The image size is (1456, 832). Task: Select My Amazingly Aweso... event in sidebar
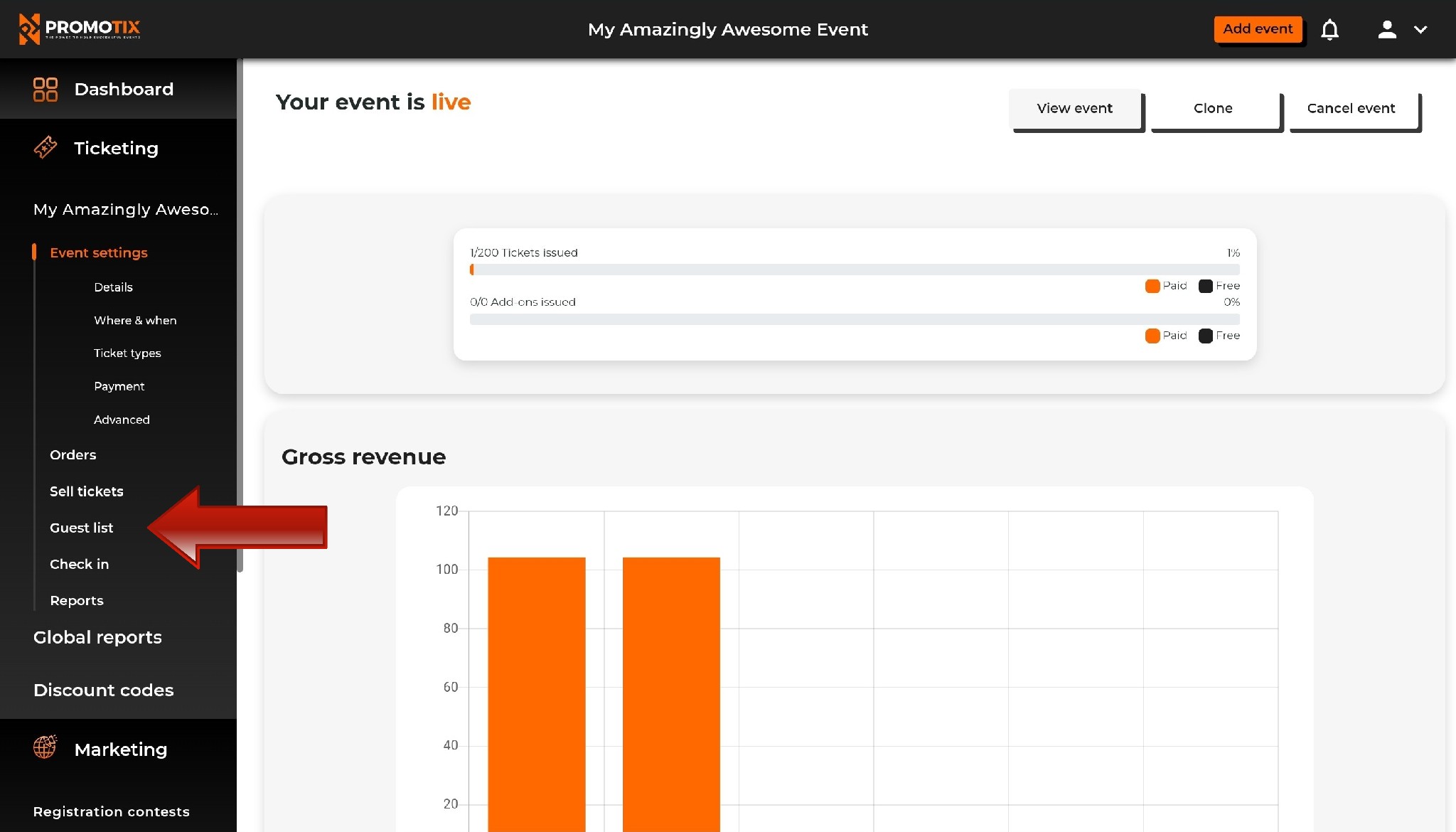point(126,209)
